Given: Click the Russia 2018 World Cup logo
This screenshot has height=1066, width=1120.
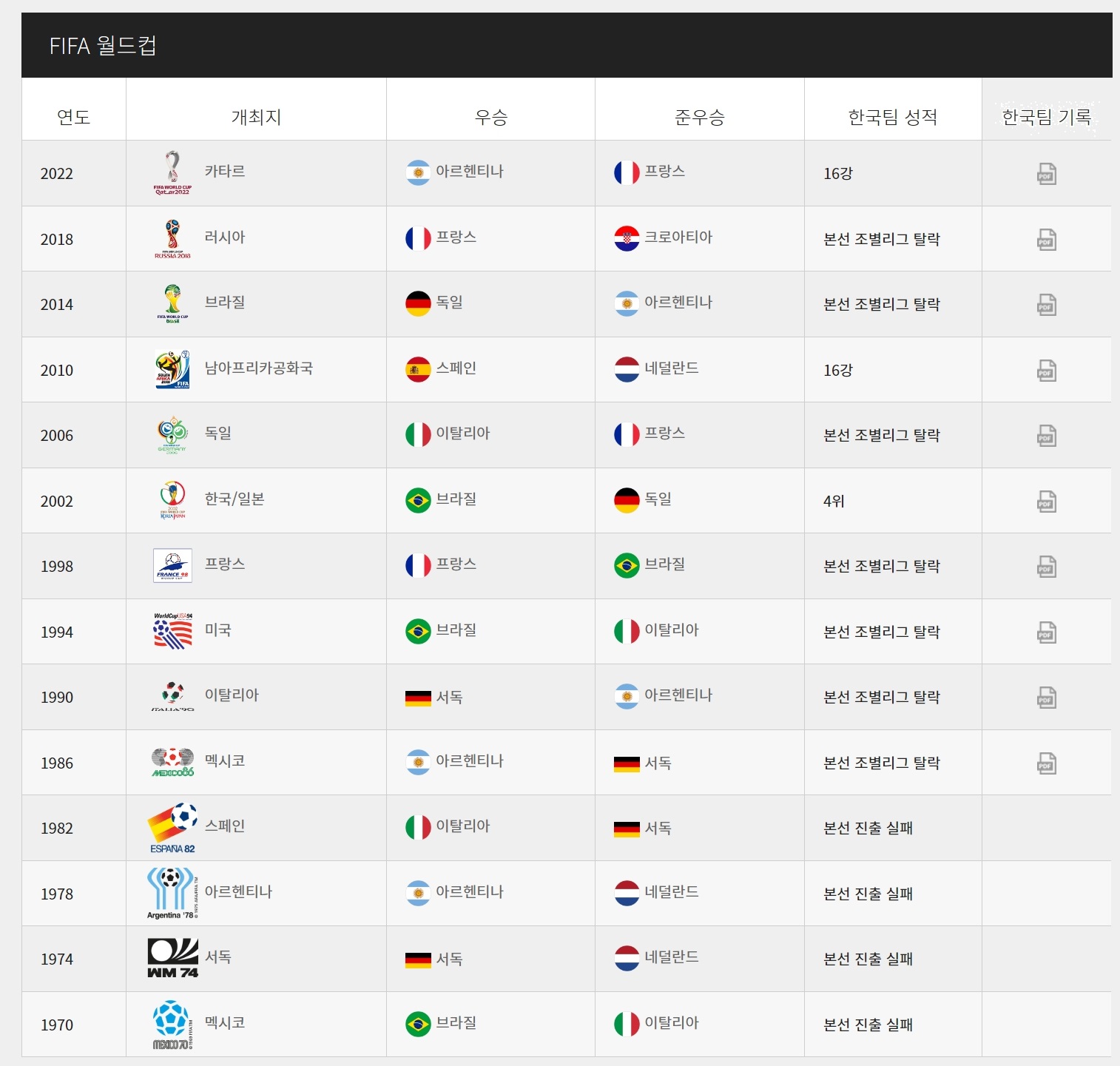Looking at the screenshot, I should 172,238.
